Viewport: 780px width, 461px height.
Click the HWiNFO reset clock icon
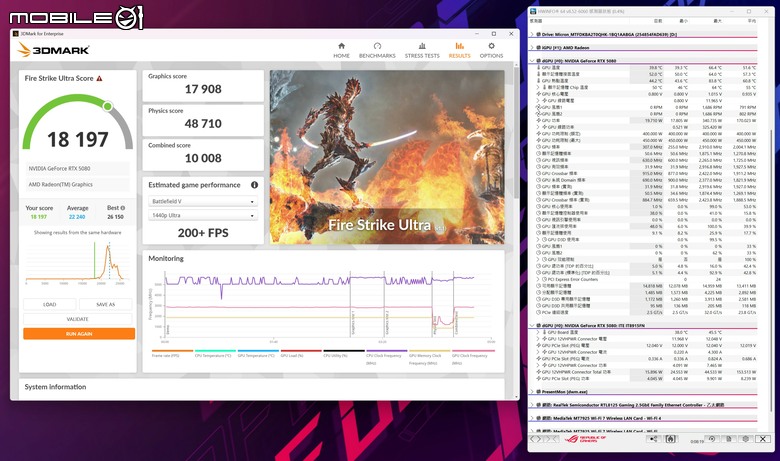(x=712, y=439)
